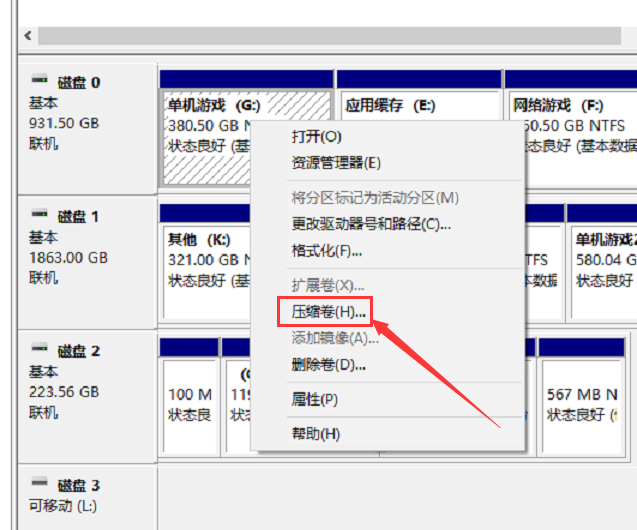Click 联机 status under 磁盘 2

tap(43, 412)
